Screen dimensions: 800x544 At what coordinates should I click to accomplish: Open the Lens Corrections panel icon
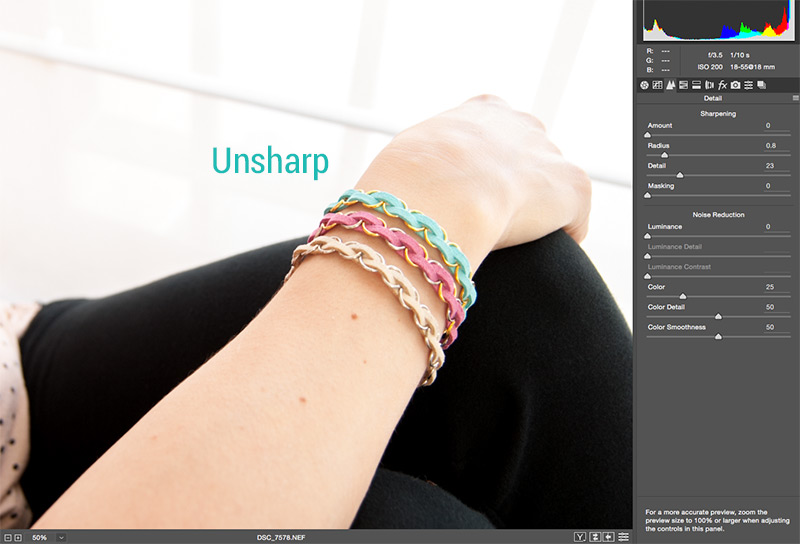[709, 85]
